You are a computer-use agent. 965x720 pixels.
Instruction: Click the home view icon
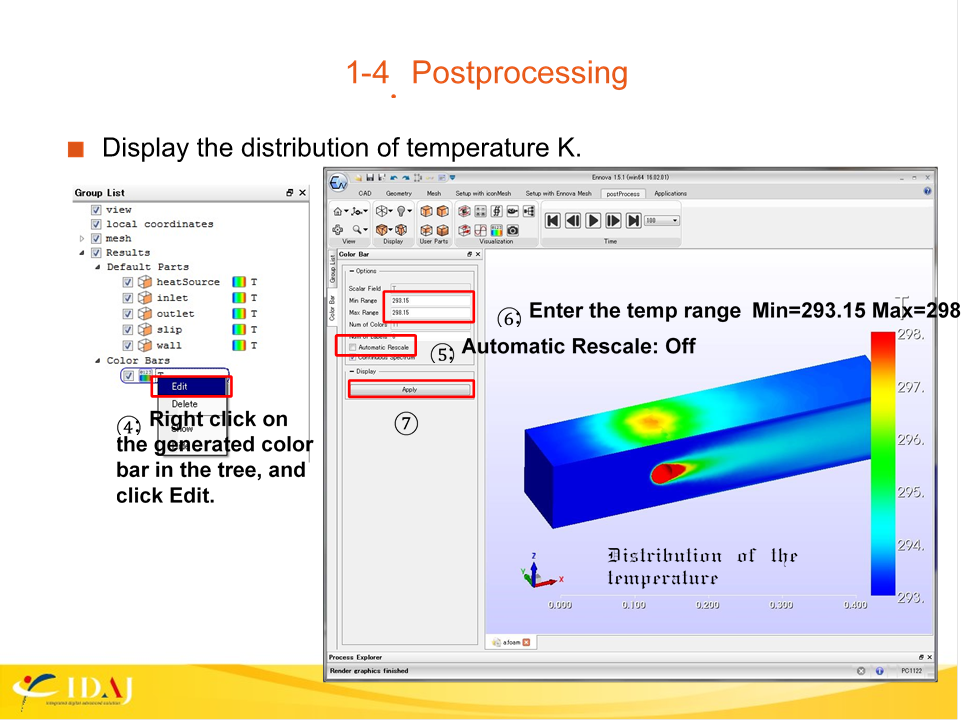click(x=338, y=211)
